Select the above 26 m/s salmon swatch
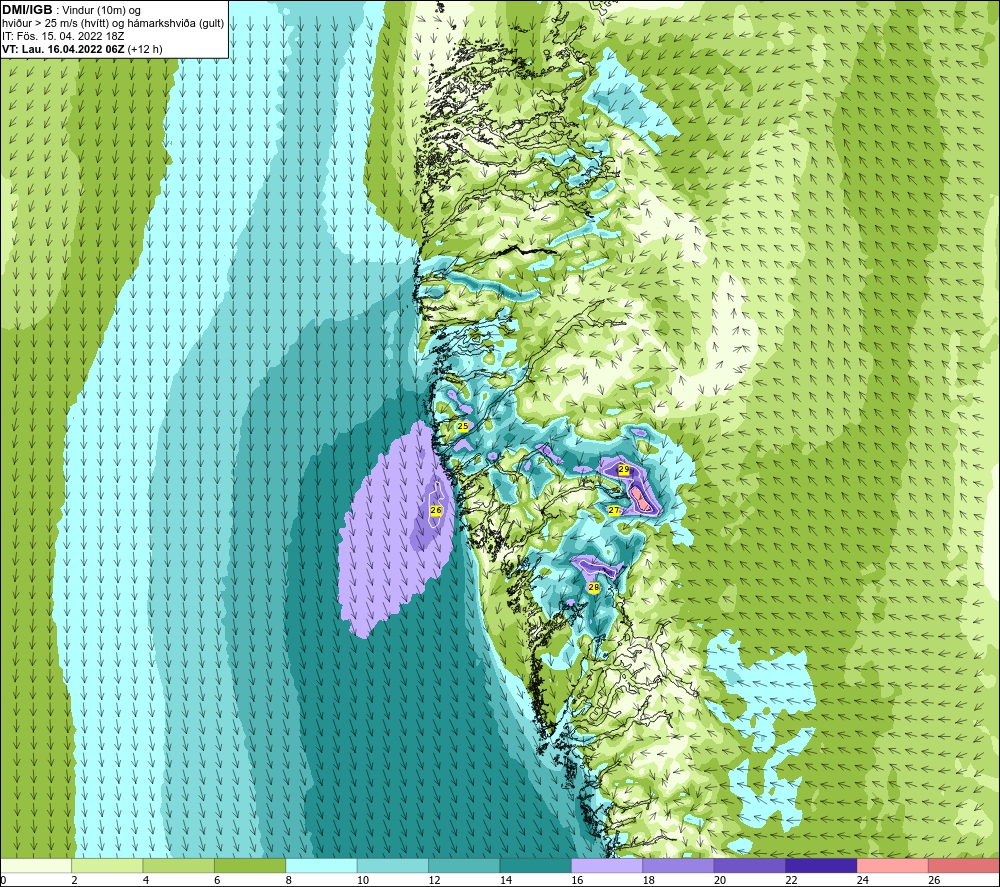Screen dimensions: 1000x887 point(964,866)
